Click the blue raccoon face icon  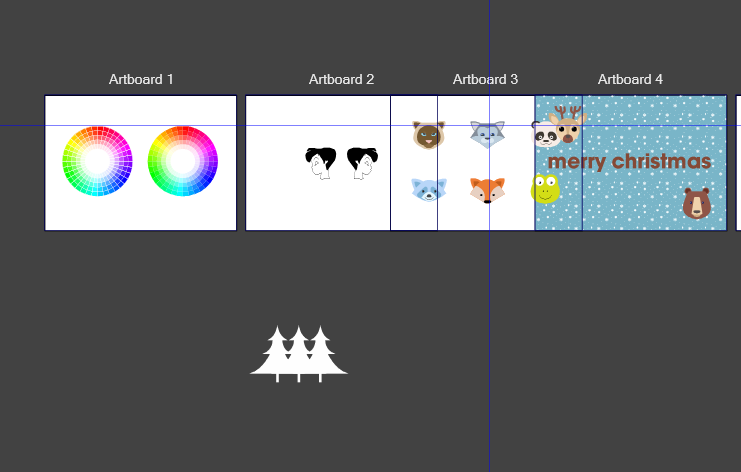click(429, 188)
